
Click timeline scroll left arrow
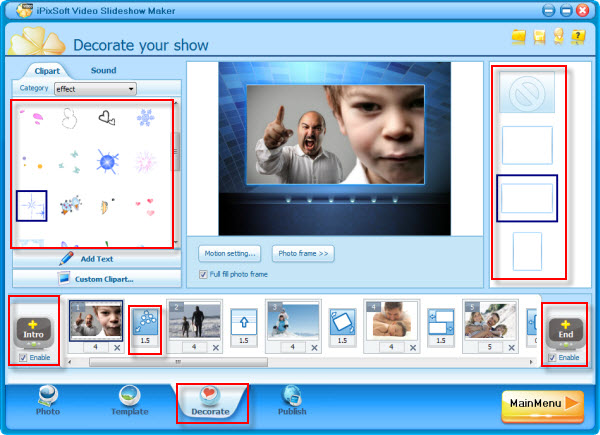point(70,362)
